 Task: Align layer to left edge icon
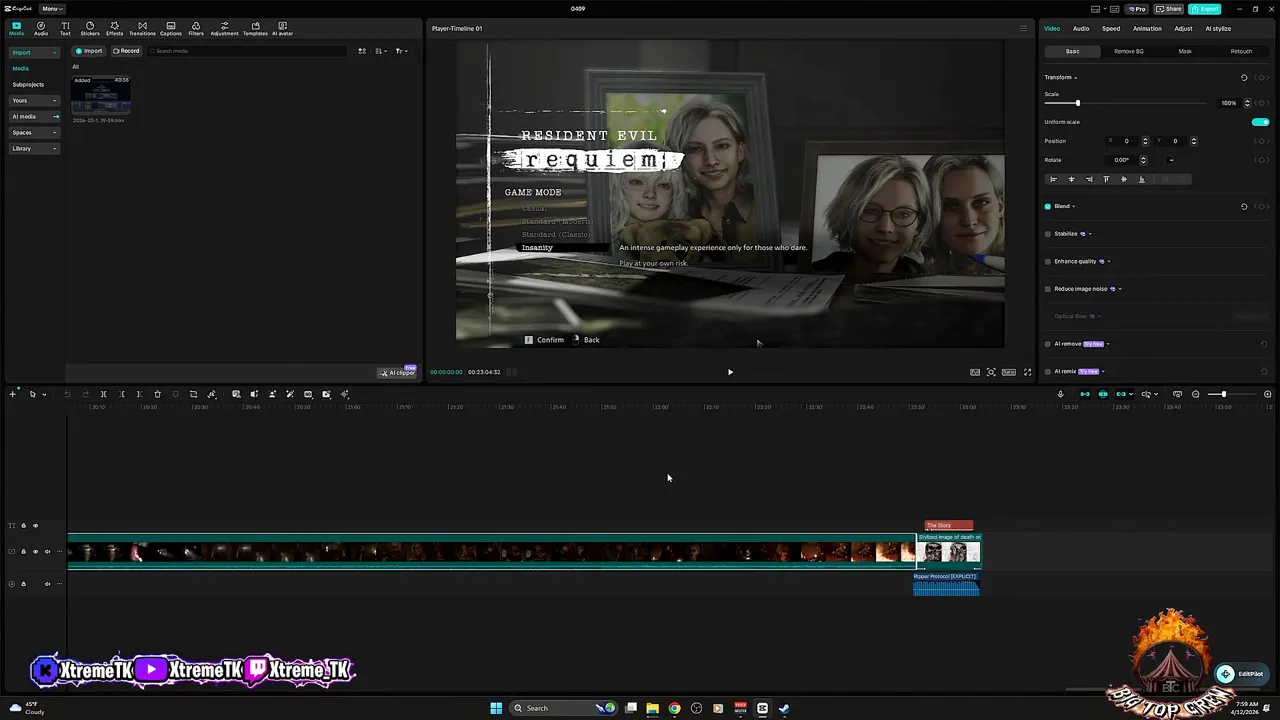click(x=1053, y=179)
